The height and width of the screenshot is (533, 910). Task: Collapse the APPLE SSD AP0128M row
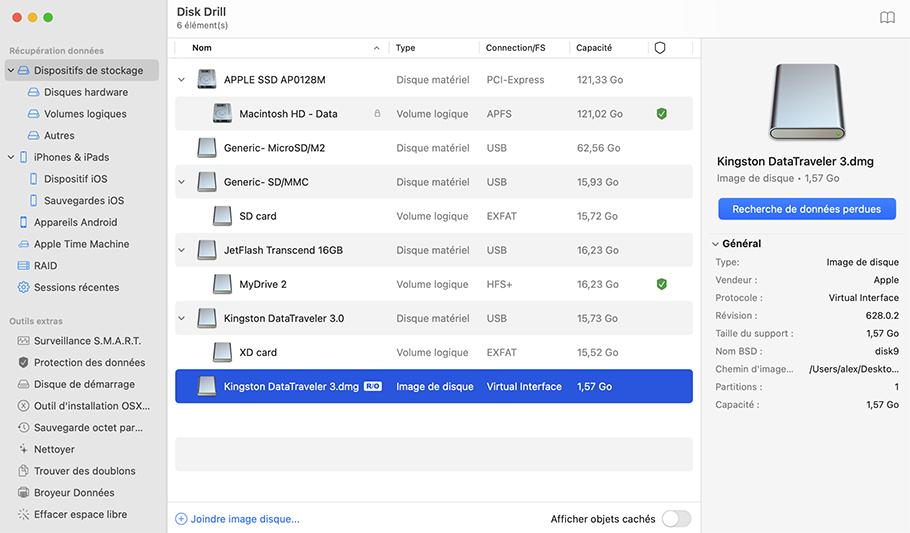(x=182, y=80)
